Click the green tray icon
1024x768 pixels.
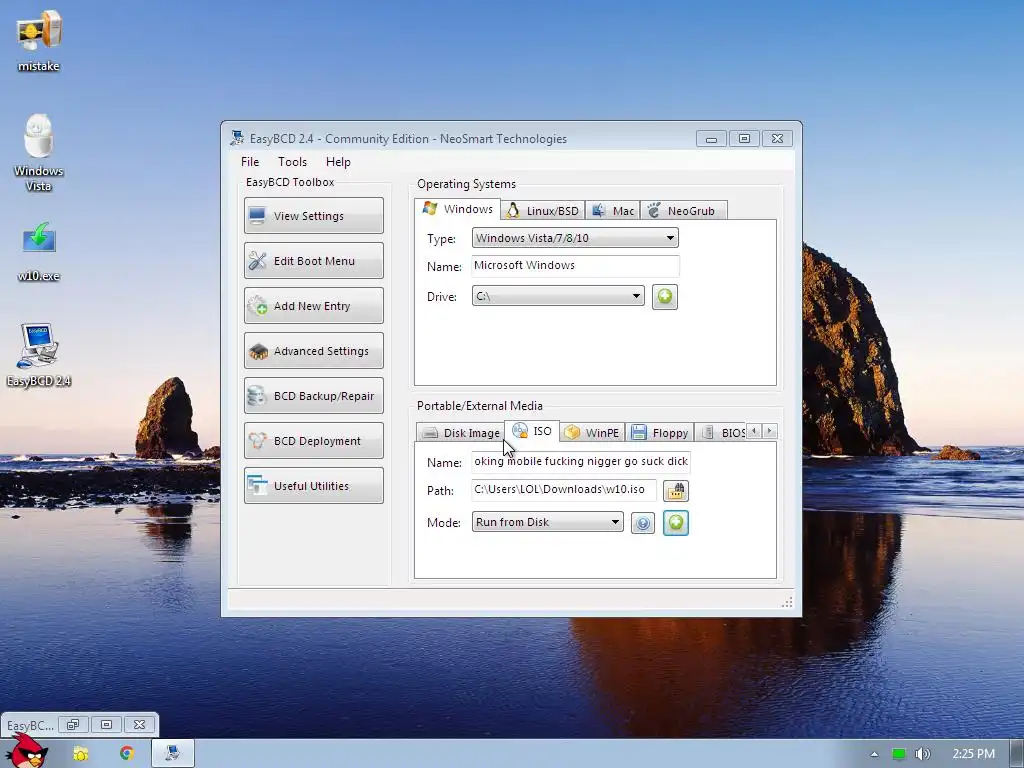899,754
